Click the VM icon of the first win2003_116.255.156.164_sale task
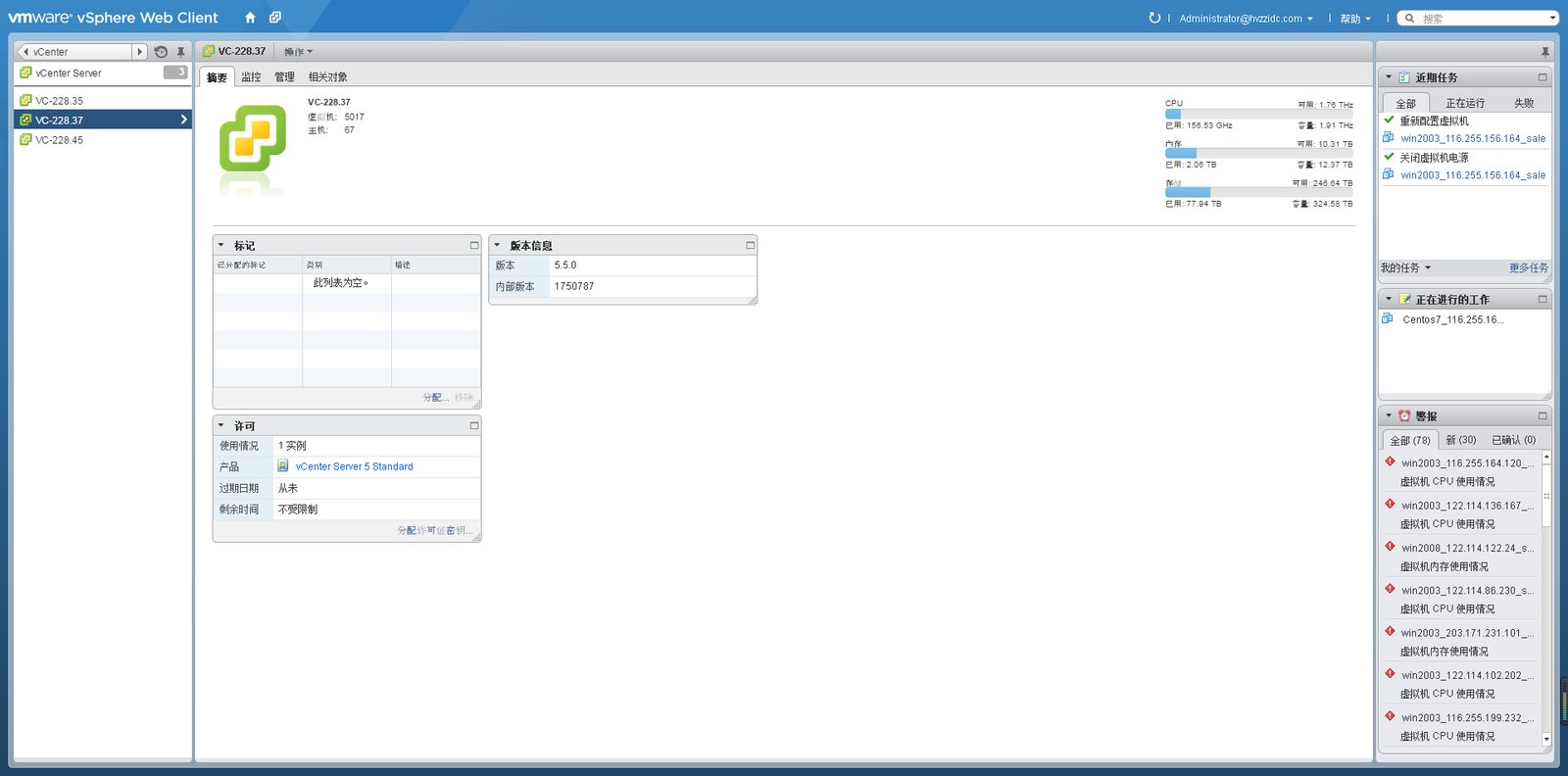Screen dimensions: 1568x776 click(1389, 138)
